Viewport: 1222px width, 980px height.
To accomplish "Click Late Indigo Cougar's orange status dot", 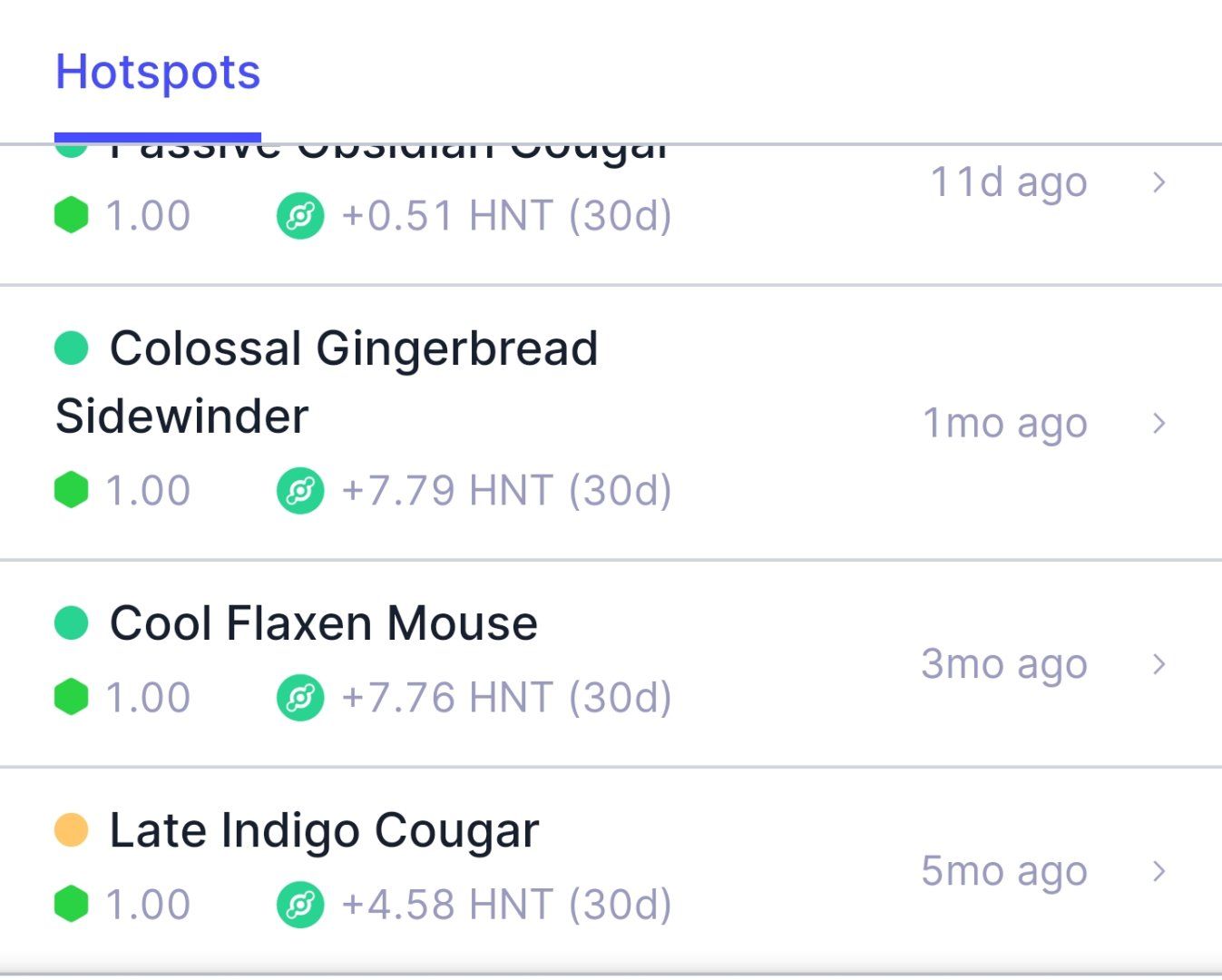I will coord(72,830).
